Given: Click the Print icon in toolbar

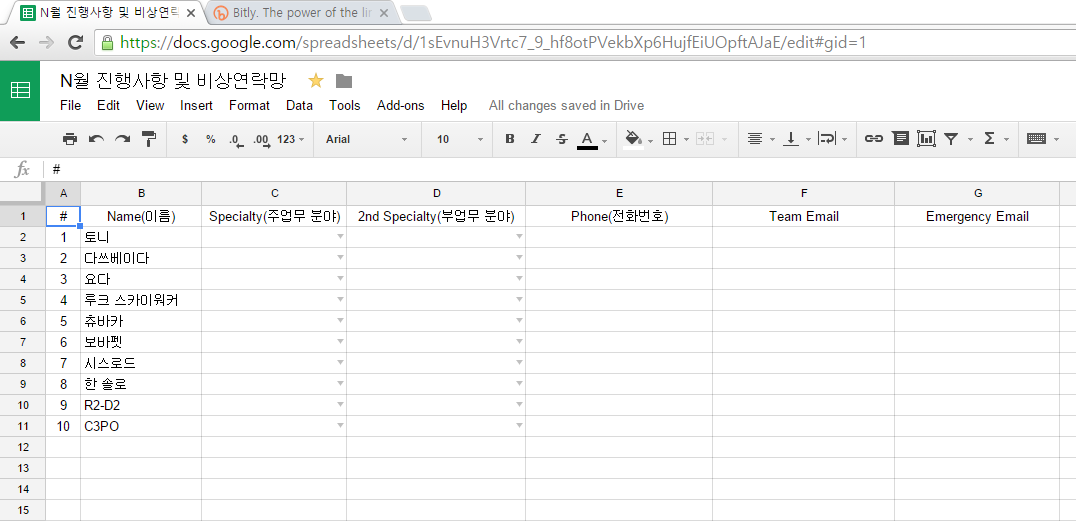Looking at the screenshot, I should 70,139.
